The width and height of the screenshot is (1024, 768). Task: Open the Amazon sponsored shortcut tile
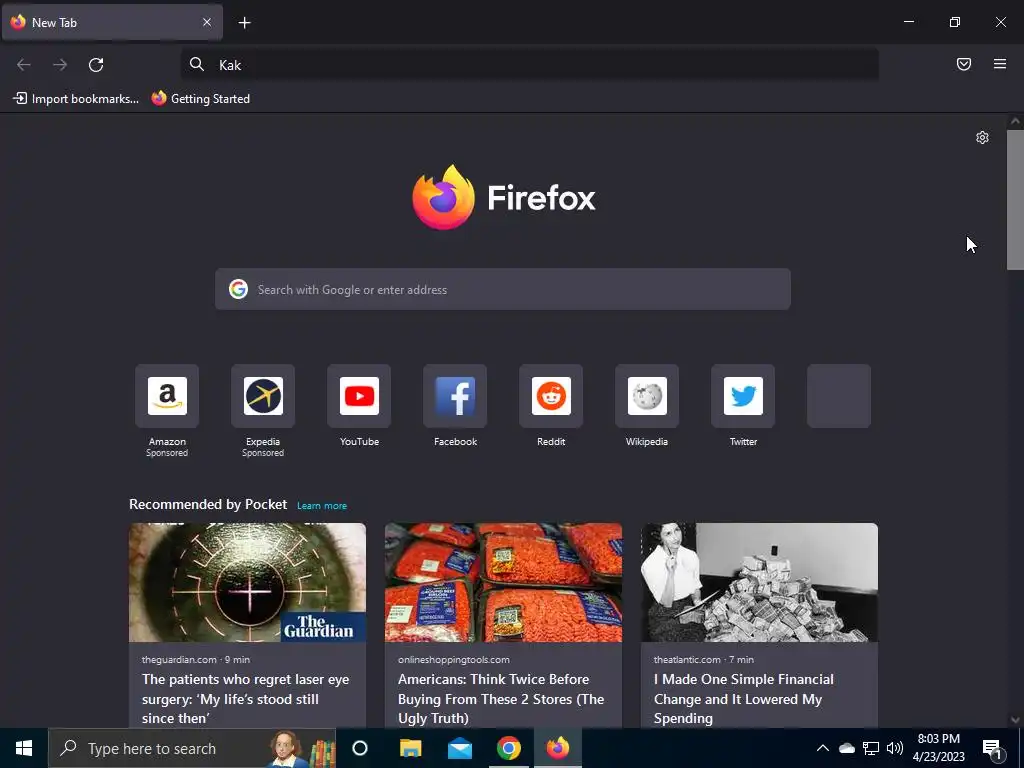pos(167,396)
